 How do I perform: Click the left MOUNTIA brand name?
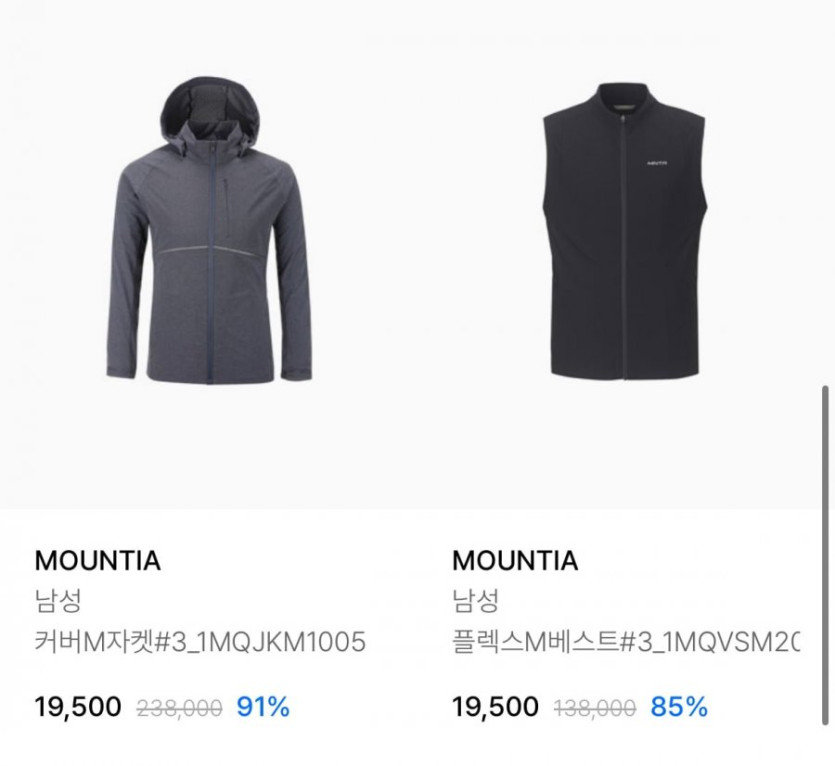click(97, 560)
